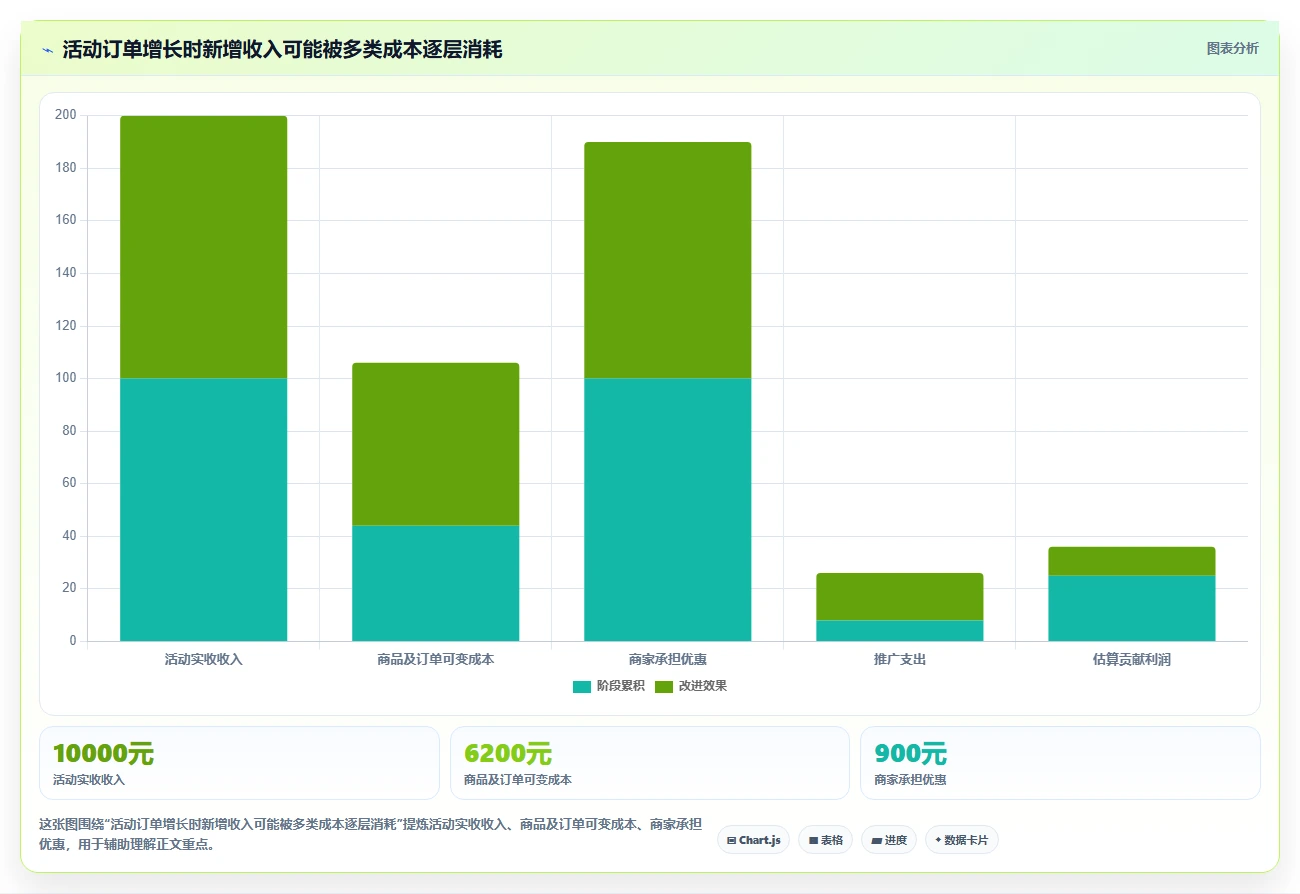The height and width of the screenshot is (894, 1300).
Task: Toggle the 改进效果 legend item
Action: 690,686
